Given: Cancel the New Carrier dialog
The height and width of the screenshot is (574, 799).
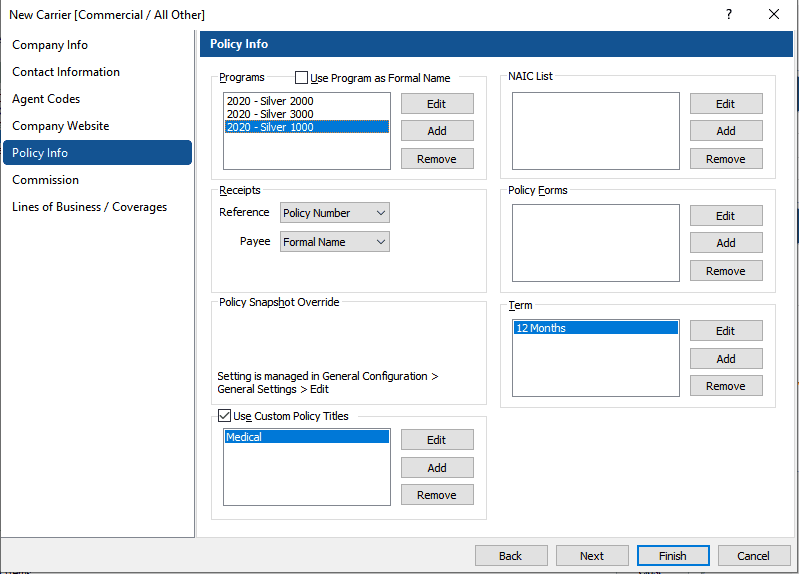Looking at the screenshot, I should pos(754,556).
